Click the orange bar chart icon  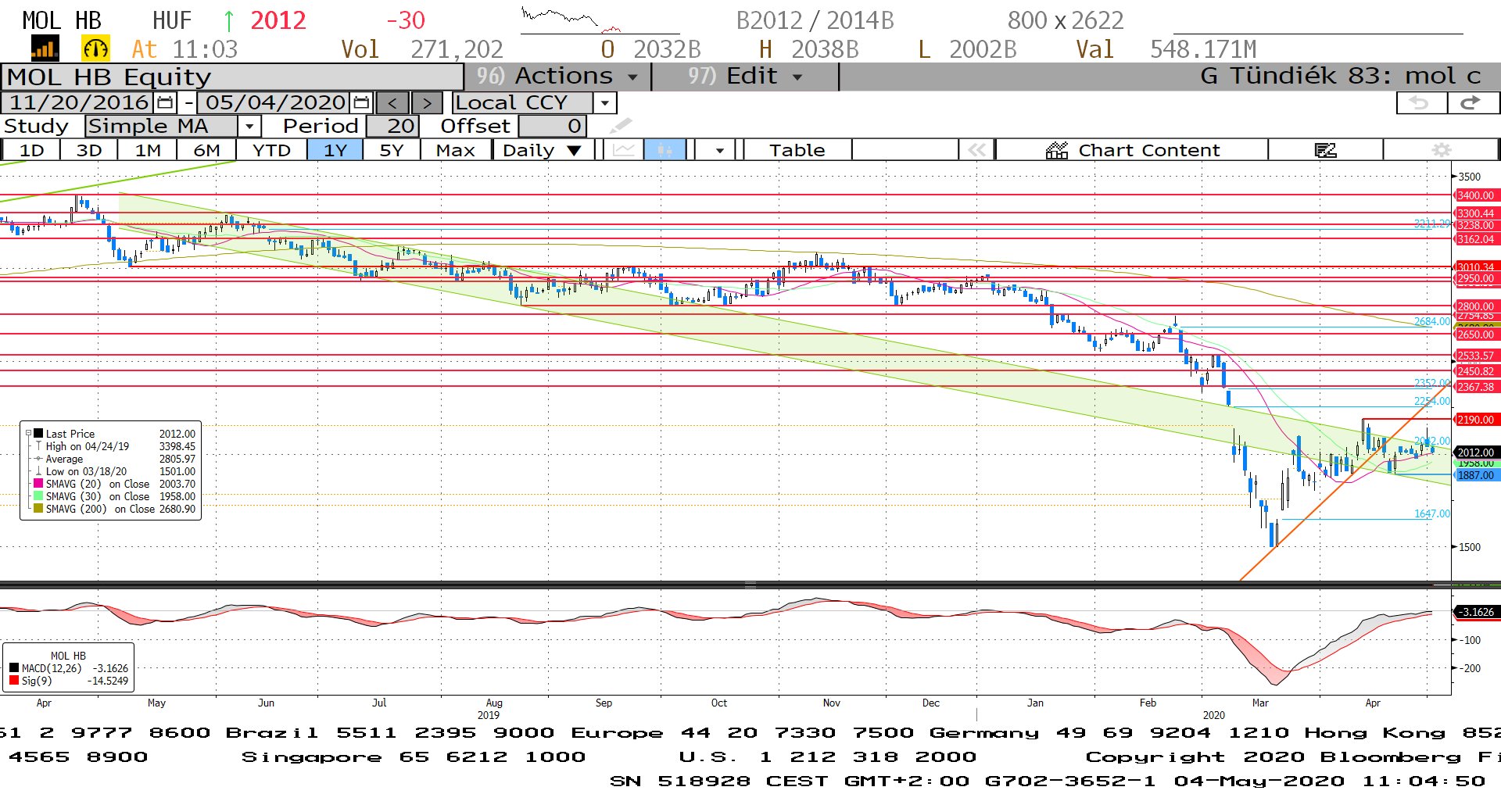45,49
